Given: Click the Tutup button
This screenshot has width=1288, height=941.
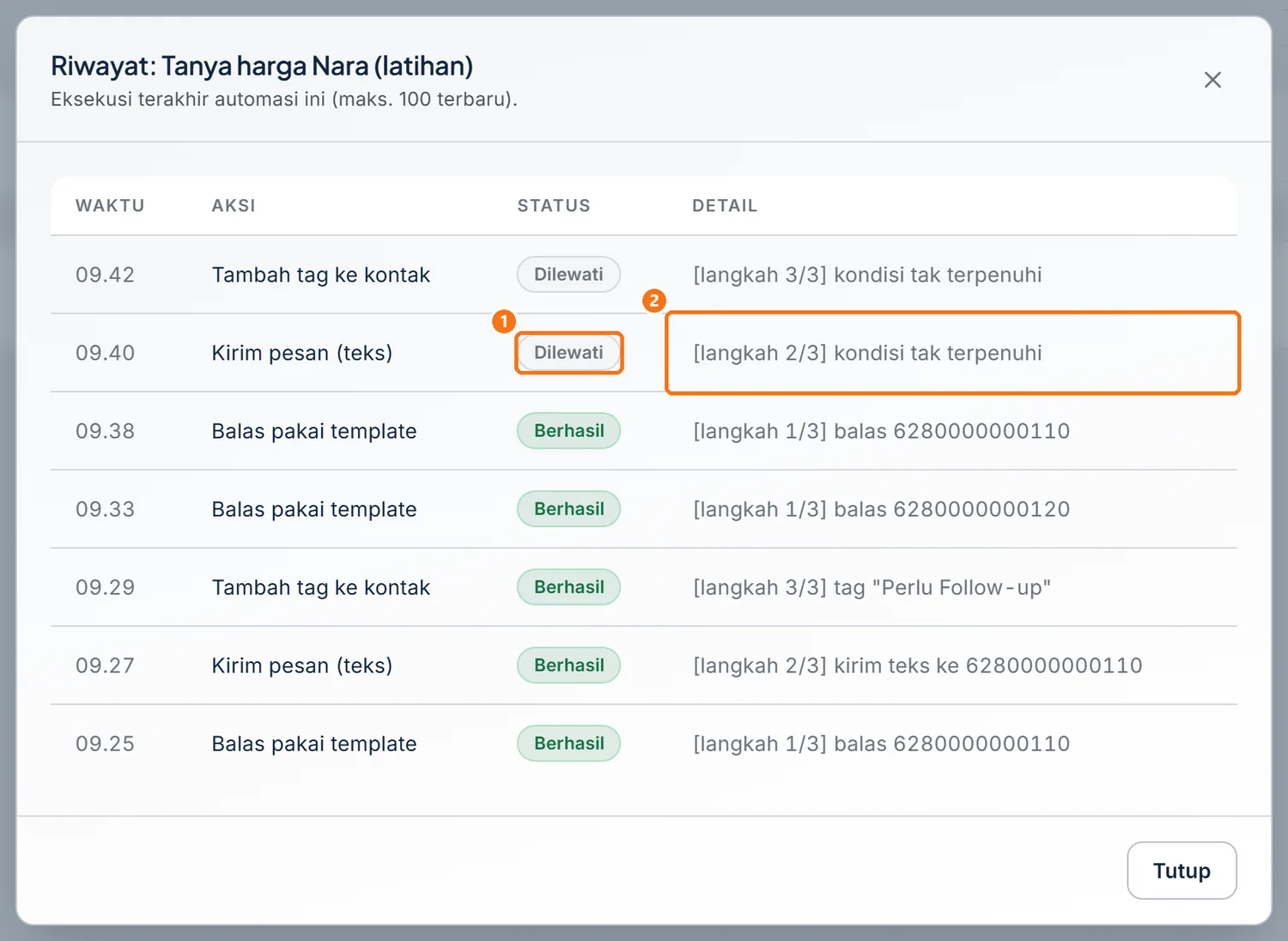Looking at the screenshot, I should [x=1182, y=871].
